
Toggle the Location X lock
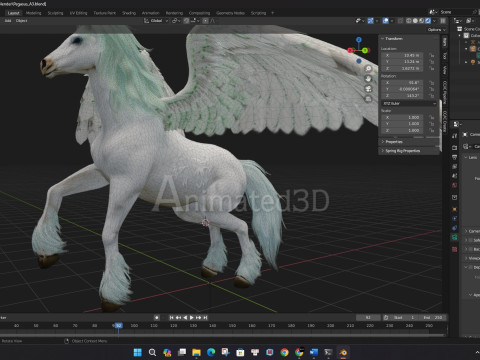[432, 55]
